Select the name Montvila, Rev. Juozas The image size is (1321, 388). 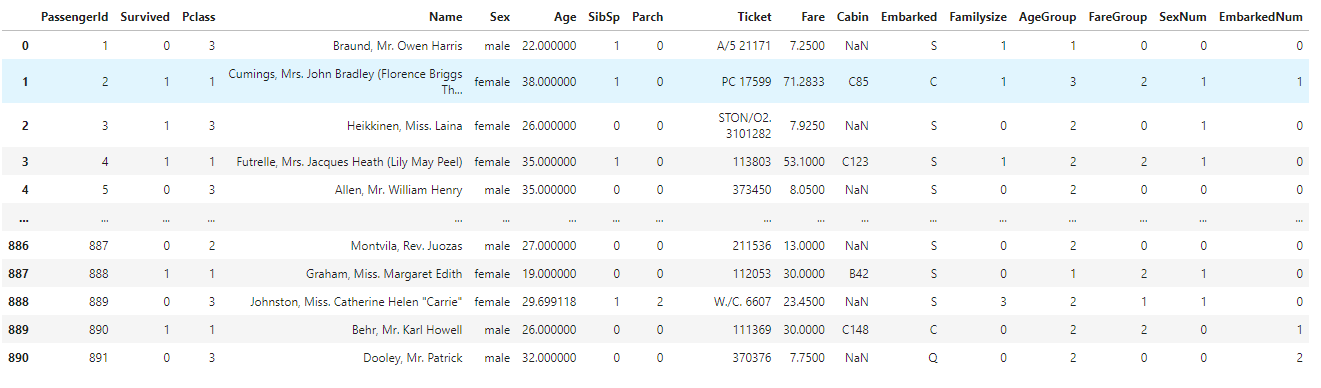[x=407, y=245]
